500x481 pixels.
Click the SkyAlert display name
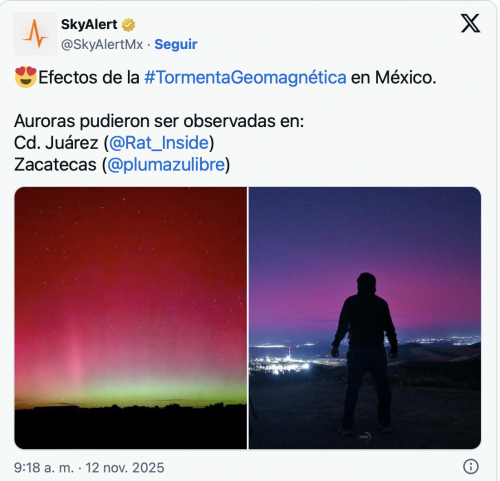pyautogui.click(x=89, y=25)
